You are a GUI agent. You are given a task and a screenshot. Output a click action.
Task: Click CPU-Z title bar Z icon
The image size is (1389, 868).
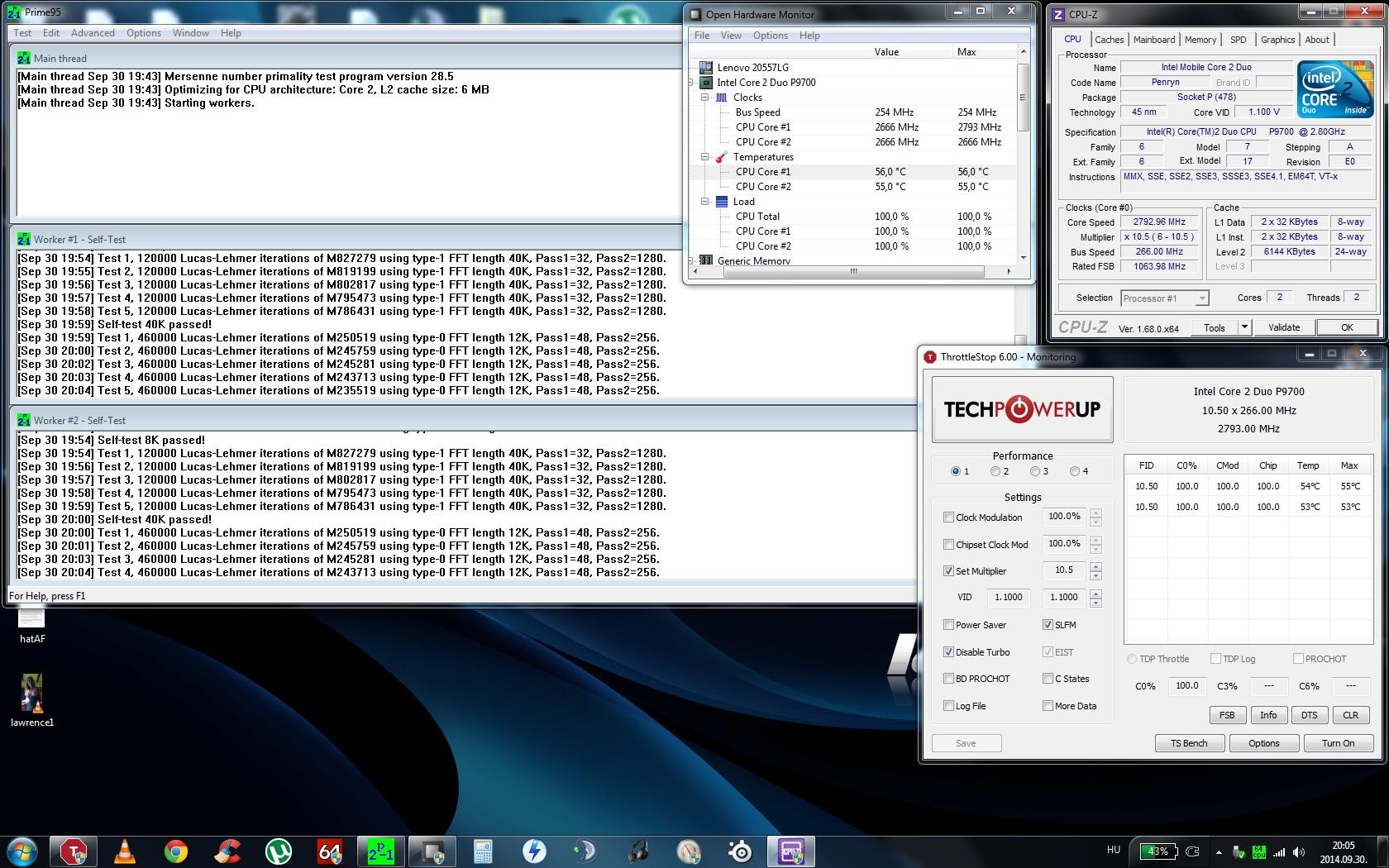pyautogui.click(x=1057, y=14)
